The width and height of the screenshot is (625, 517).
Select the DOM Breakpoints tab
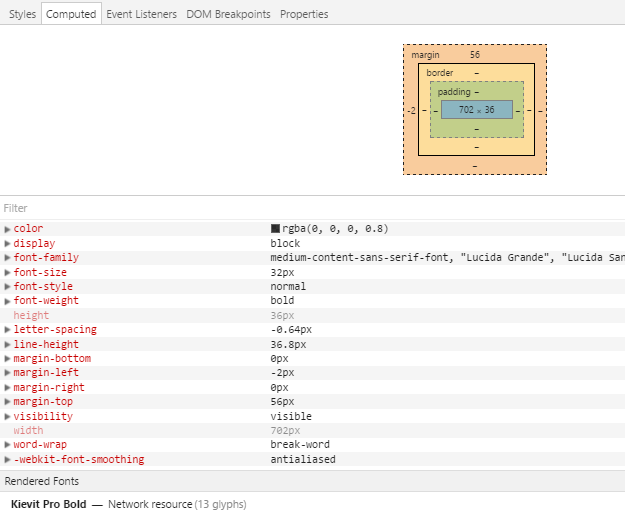229,14
